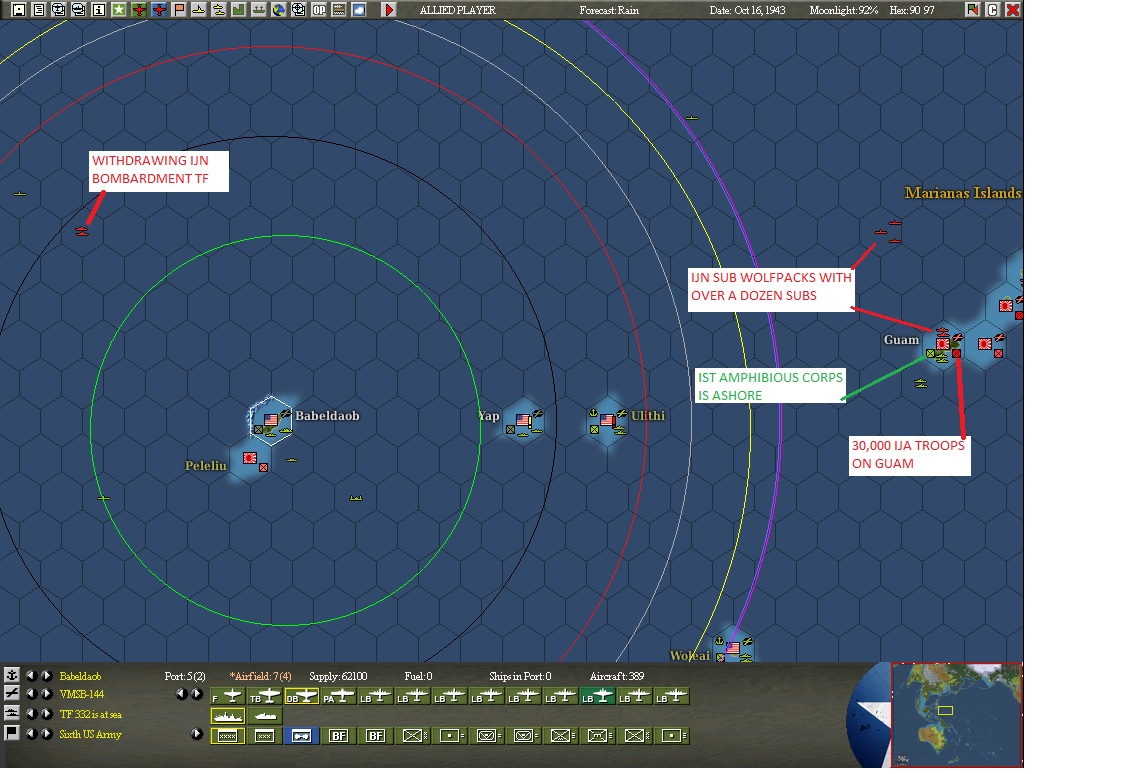Click the crosshair target toolbar icon

(x=298, y=10)
